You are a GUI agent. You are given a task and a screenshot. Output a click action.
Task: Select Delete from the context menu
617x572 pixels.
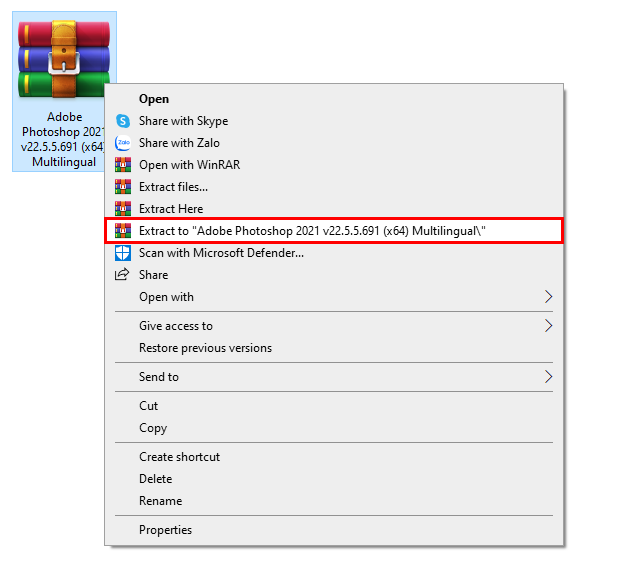pos(155,479)
